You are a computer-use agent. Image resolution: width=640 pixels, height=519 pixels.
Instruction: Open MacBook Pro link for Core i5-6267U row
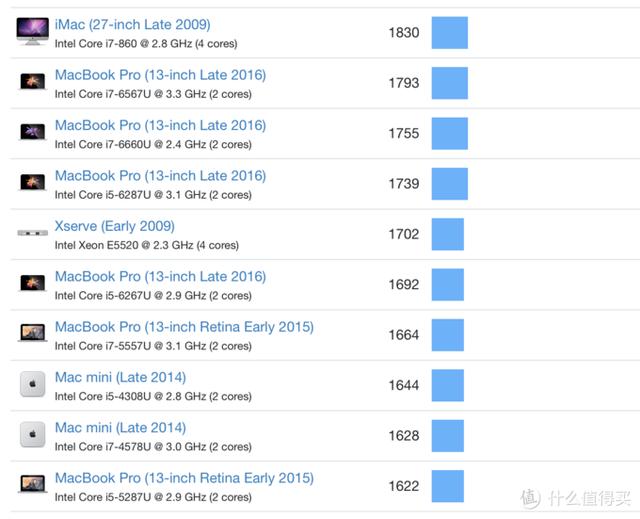[160, 277]
